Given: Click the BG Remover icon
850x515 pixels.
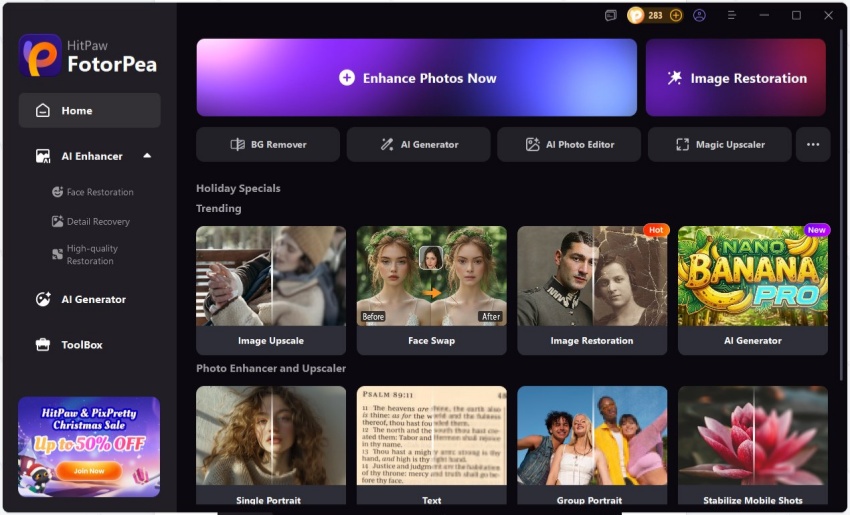Looking at the screenshot, I should pos(237,144).
